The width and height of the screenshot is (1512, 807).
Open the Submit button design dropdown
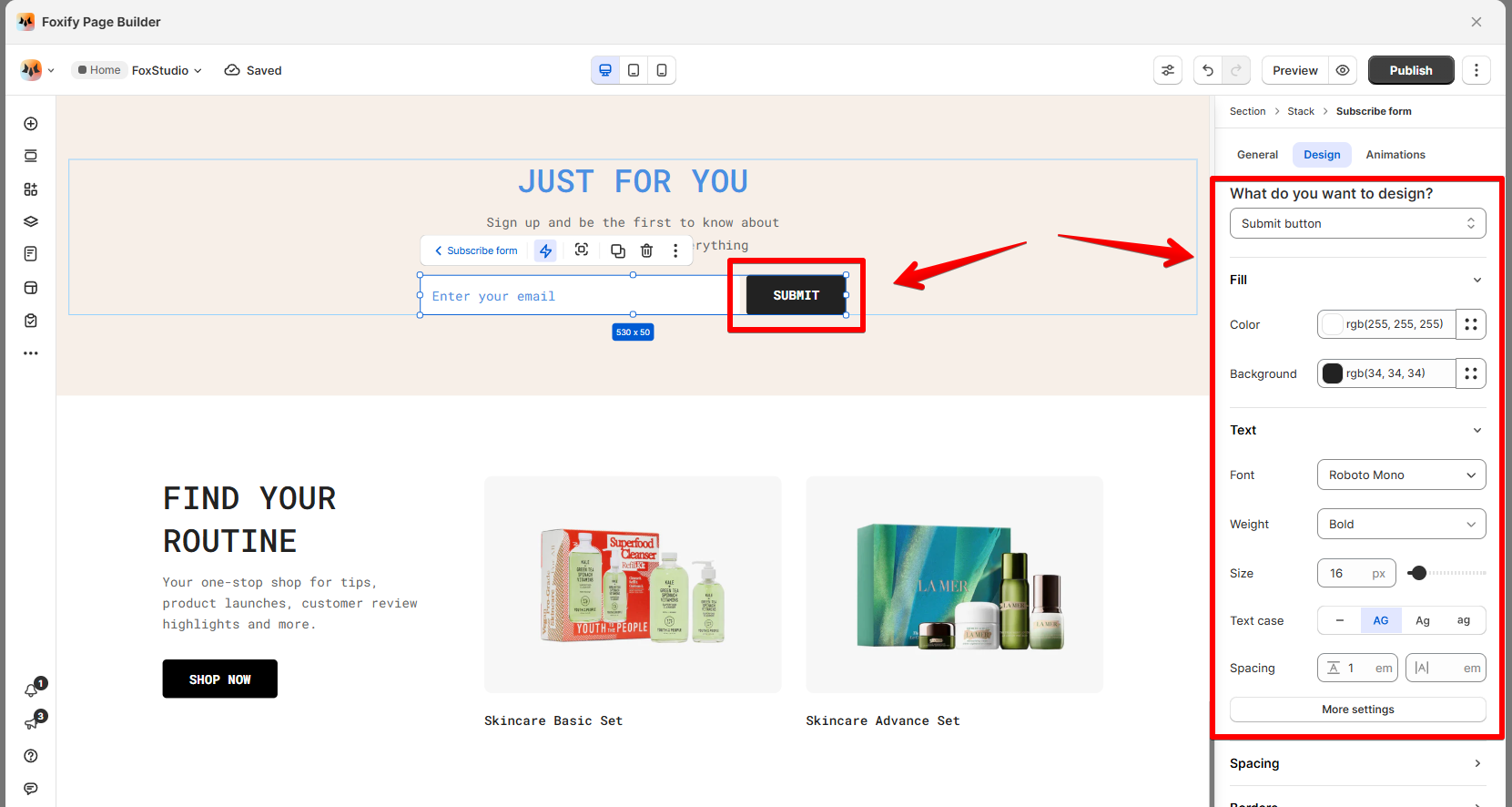[x=1357, y=223]
